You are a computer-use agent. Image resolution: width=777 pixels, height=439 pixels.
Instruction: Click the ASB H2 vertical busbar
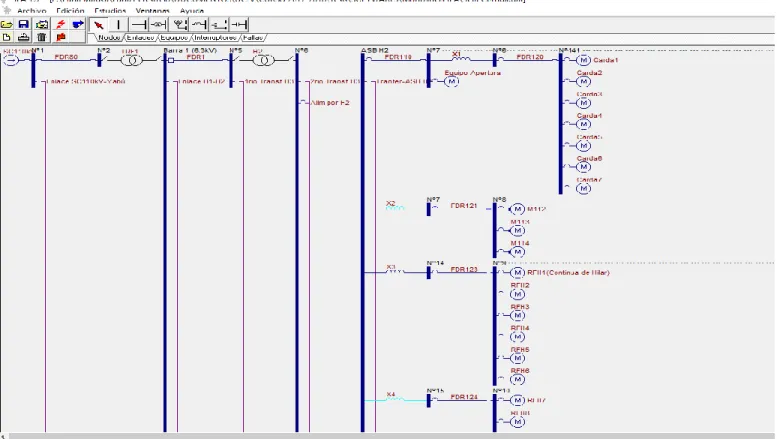tap(363, 243)
